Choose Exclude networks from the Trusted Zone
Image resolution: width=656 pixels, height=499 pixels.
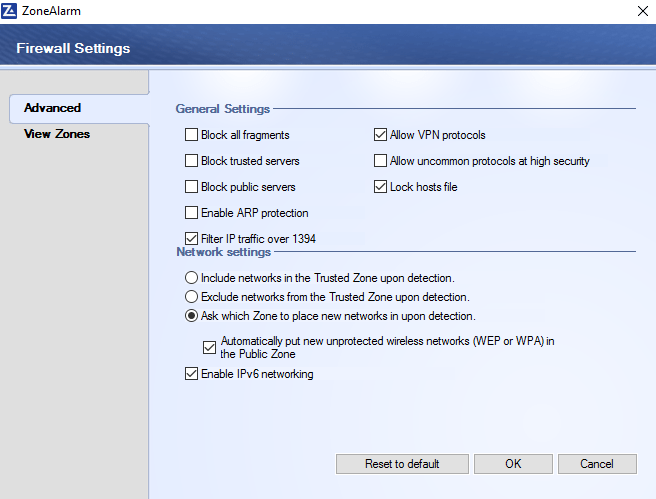pos(191,297)
